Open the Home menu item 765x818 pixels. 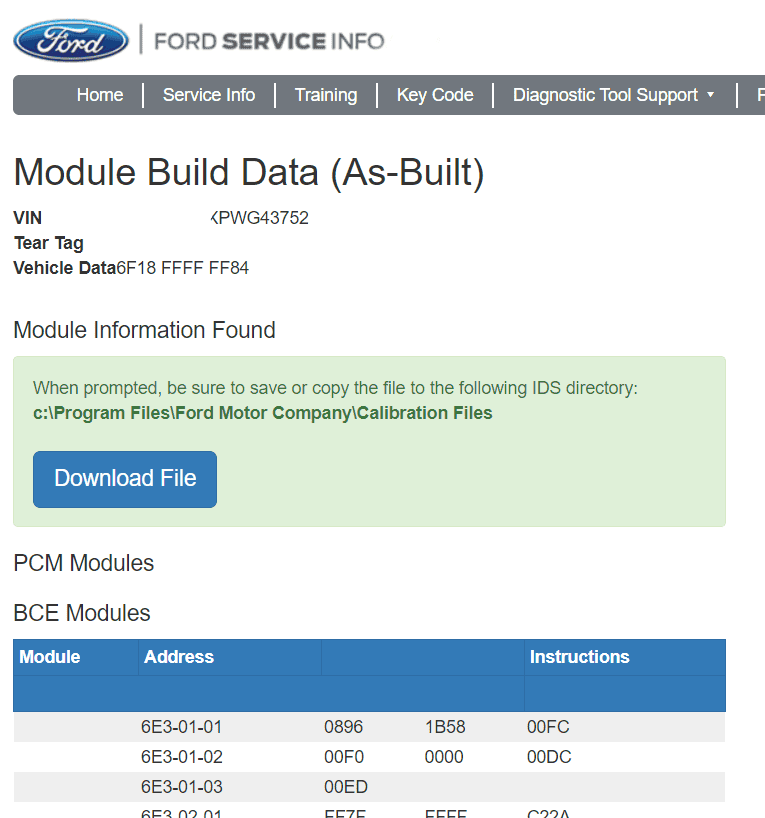click(x=100, y=95)
